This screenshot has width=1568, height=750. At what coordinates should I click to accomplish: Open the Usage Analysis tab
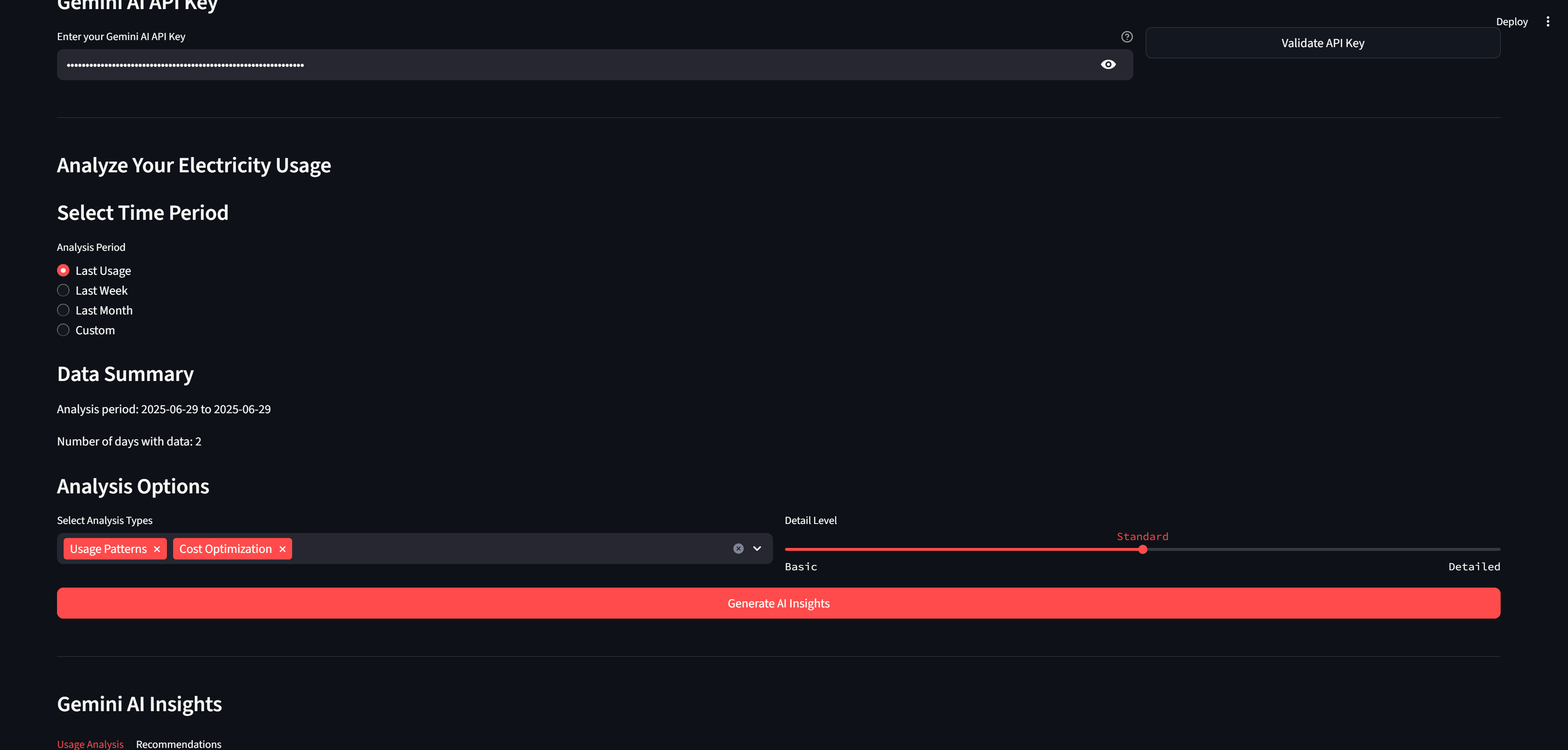(x=90, y=743)
